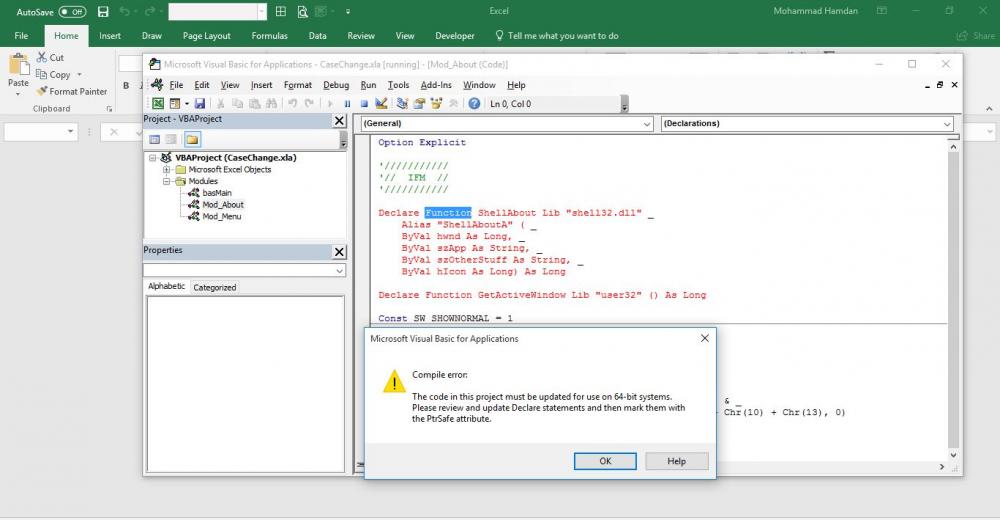Click Format Painter in Excel ribbon

tap(72, 91)
